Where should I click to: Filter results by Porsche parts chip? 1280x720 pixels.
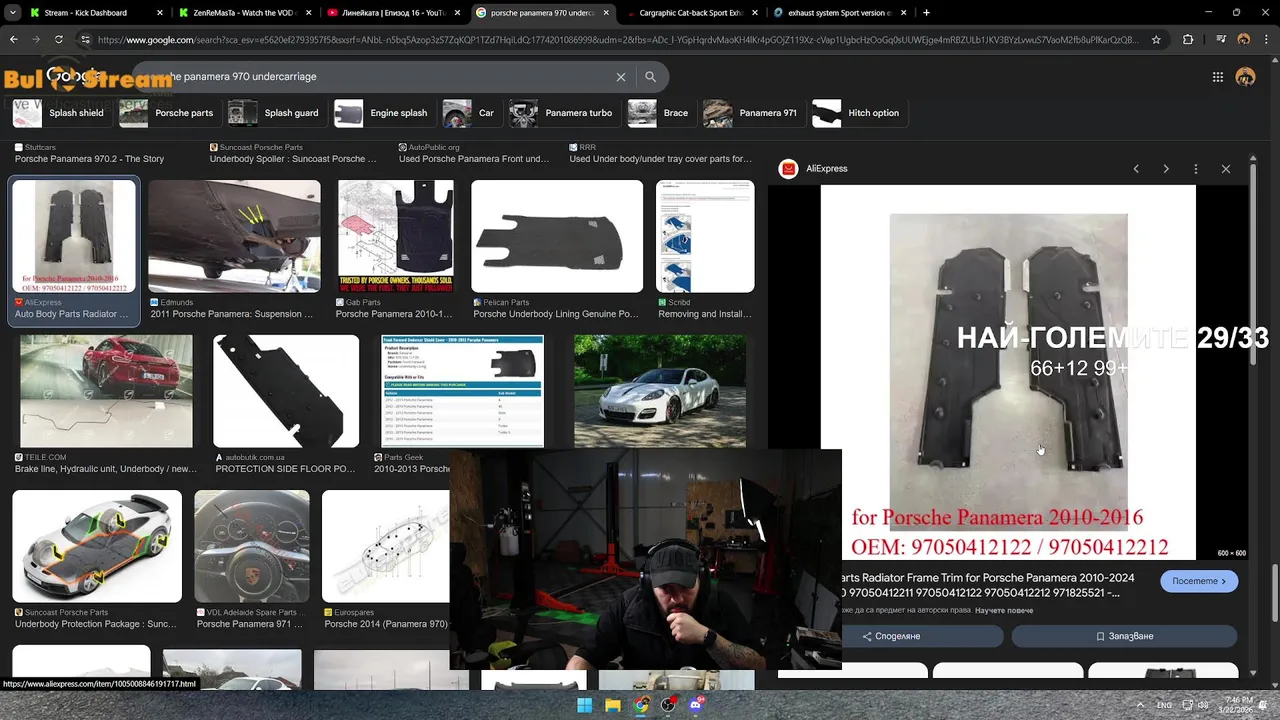(x=169, y=113)
